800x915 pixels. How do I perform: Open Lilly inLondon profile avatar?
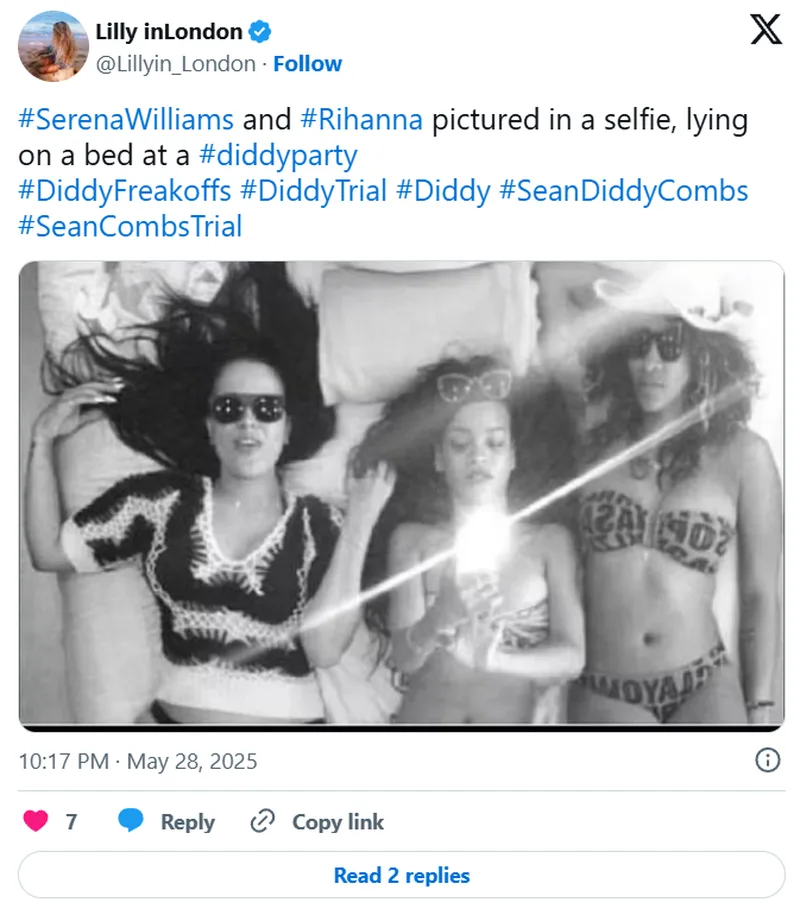[53, 46]
